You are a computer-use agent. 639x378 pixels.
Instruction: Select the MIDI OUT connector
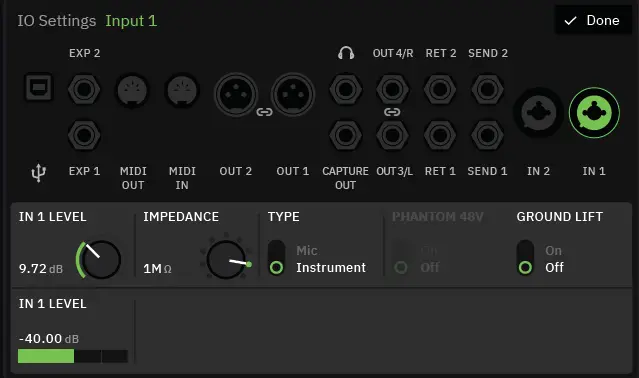[132, 90]
